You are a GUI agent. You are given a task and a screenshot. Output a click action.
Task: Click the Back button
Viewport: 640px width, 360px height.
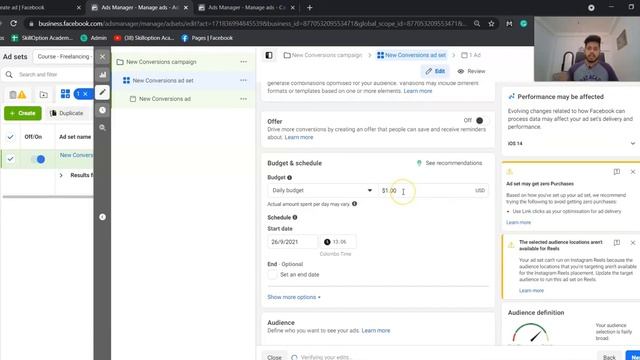point(609,357)
